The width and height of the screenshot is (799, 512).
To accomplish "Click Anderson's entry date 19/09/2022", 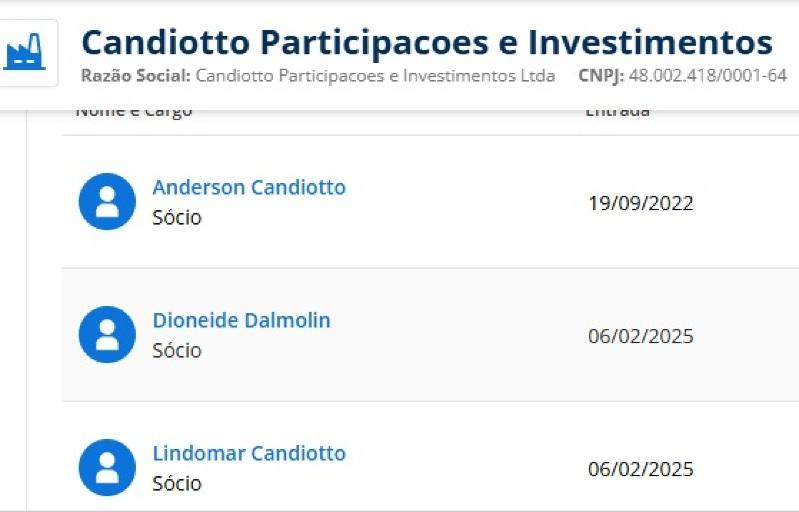I will pos(641,203).
